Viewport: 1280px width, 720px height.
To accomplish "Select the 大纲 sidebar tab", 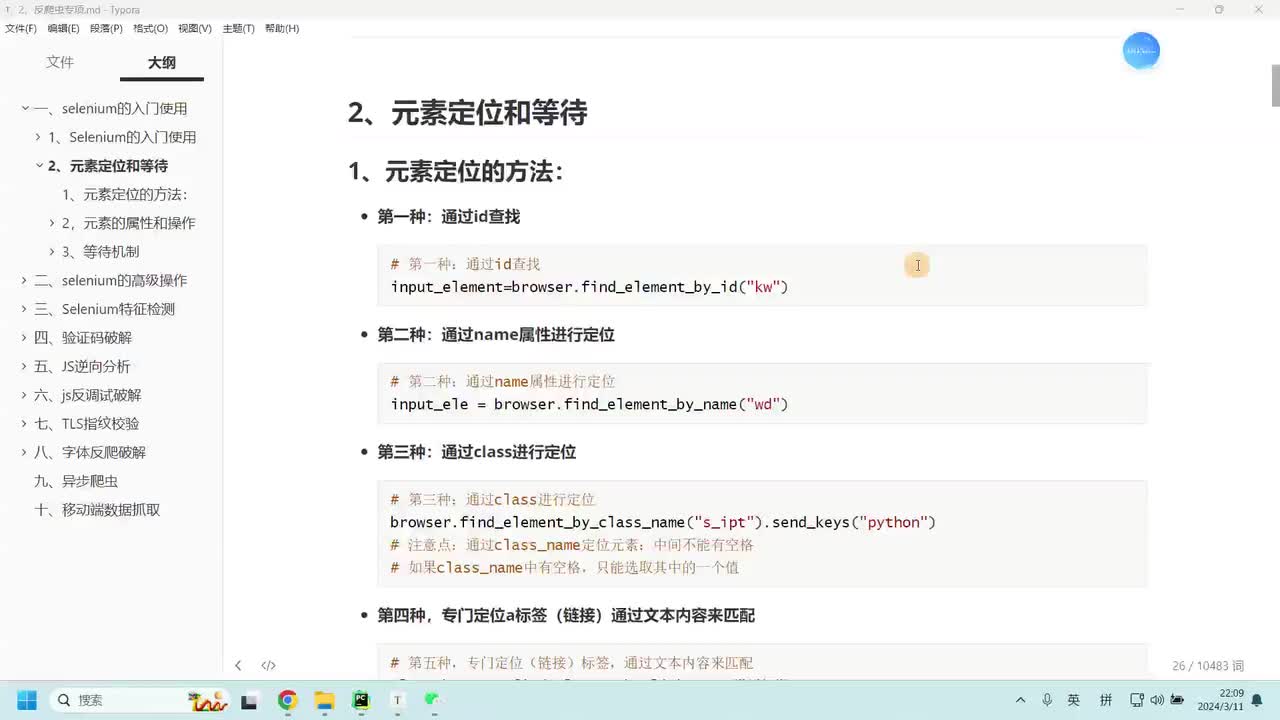I will pyautogui.click(x=162, y=62).
